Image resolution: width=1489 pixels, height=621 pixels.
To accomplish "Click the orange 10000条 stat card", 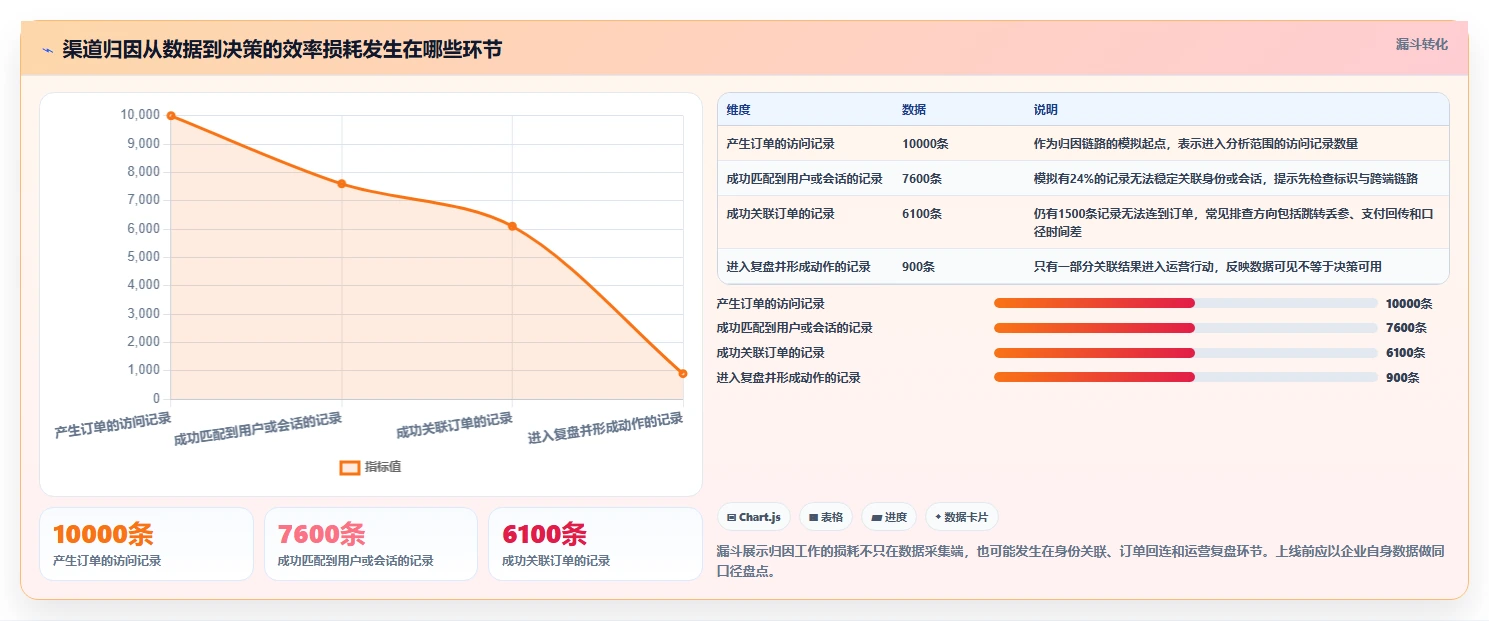I will pos(146,544).
